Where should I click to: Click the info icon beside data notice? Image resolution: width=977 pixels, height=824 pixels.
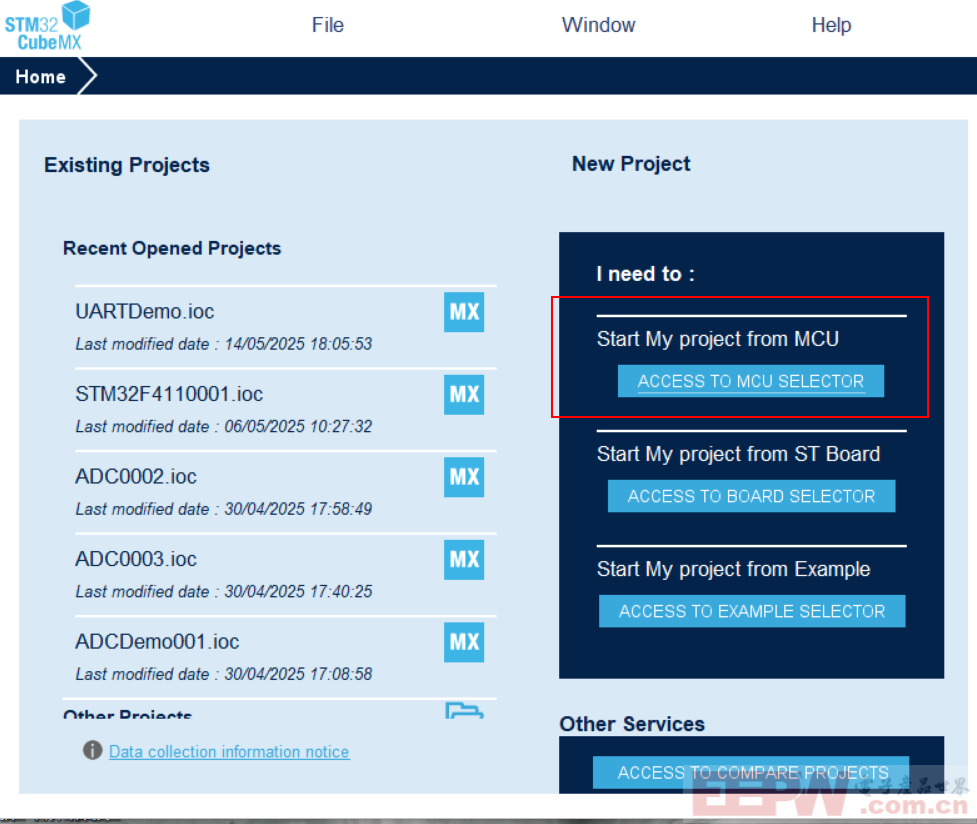pyautogui.click(x=93, y=750)
